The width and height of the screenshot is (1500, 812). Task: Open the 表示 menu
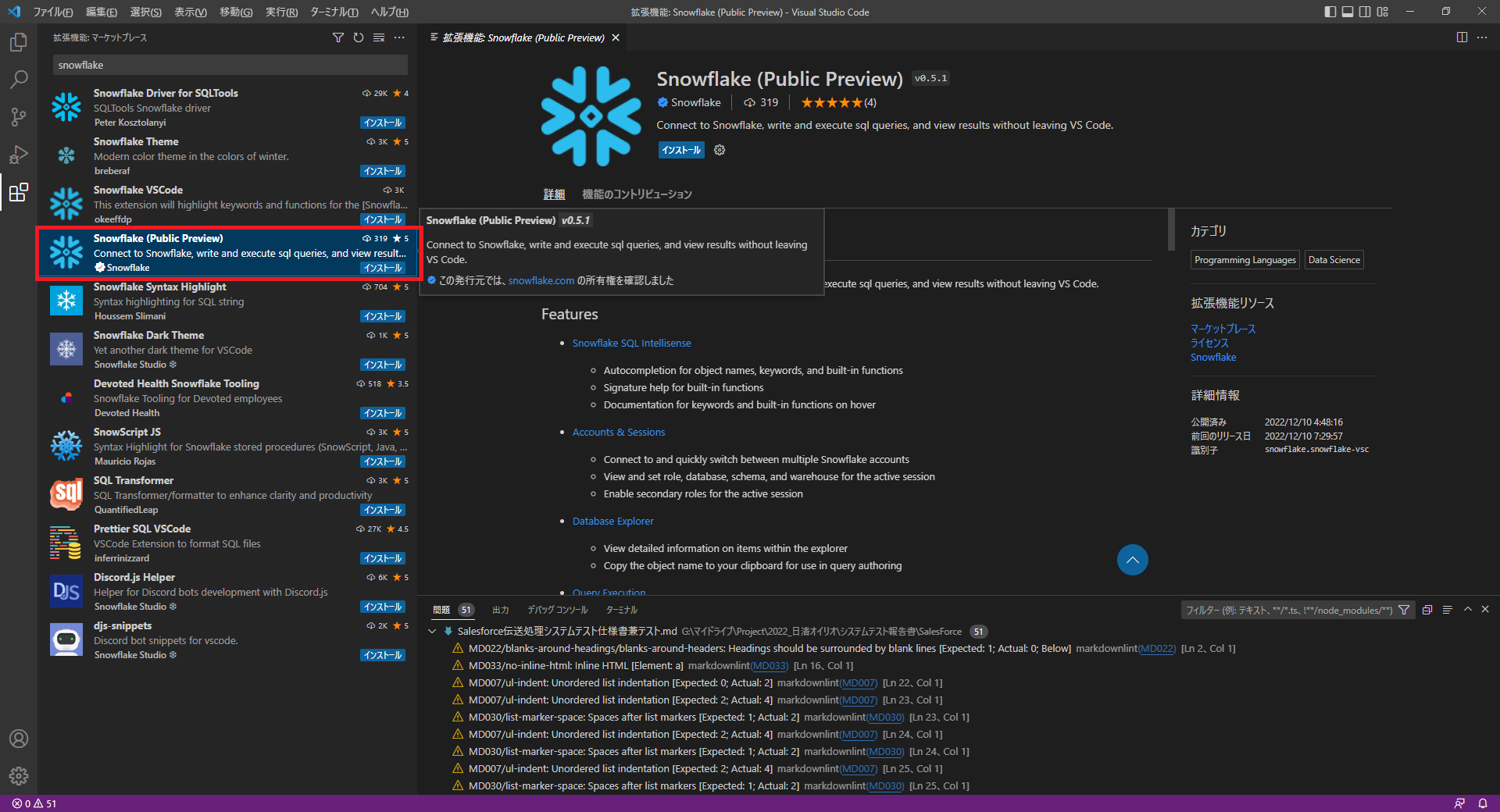(x=189, y=12)
